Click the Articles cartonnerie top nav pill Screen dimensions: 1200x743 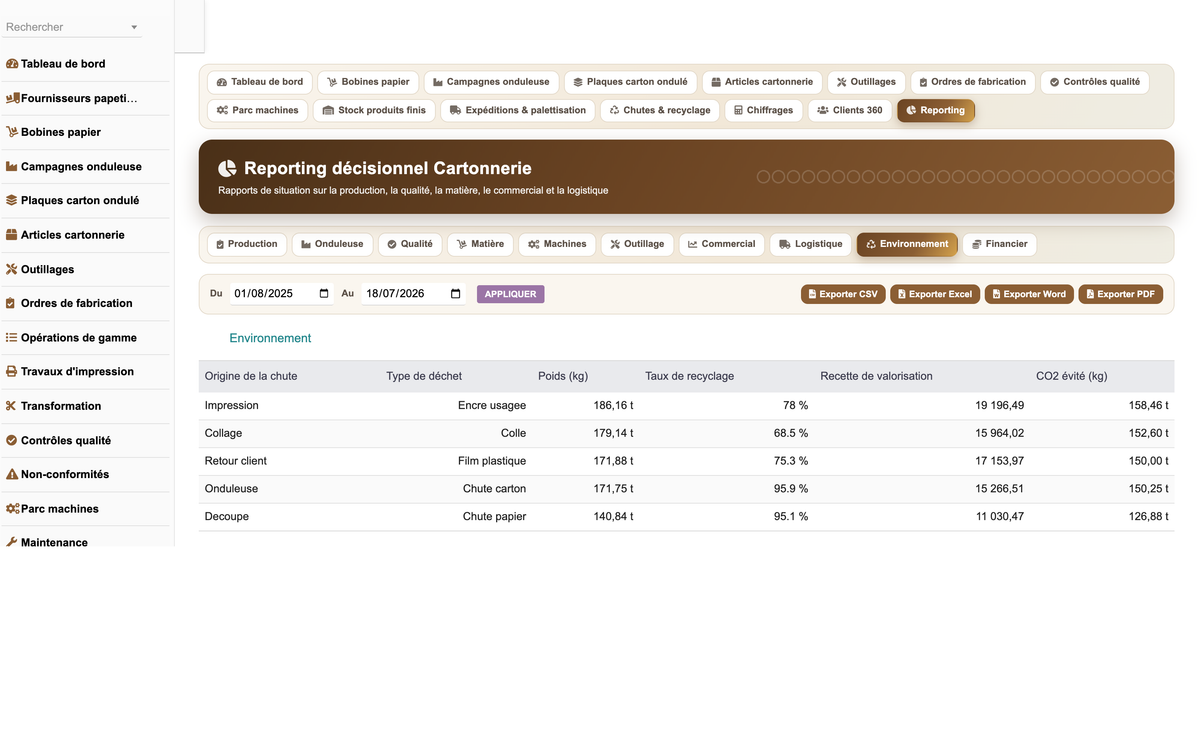pyautogui.click(x=762, y=82)
